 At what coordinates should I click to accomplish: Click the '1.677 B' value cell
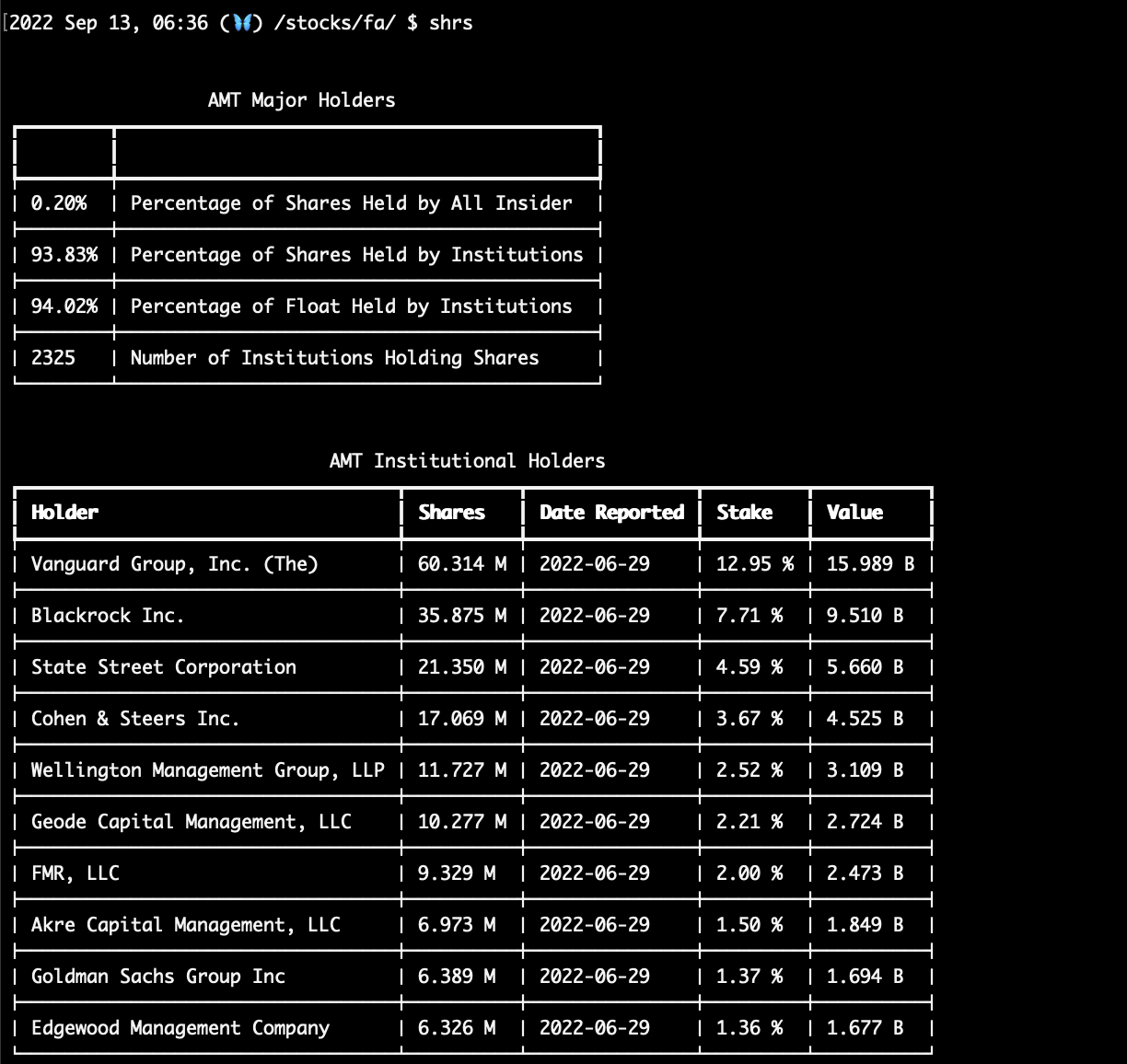[x=866, y=1028]
